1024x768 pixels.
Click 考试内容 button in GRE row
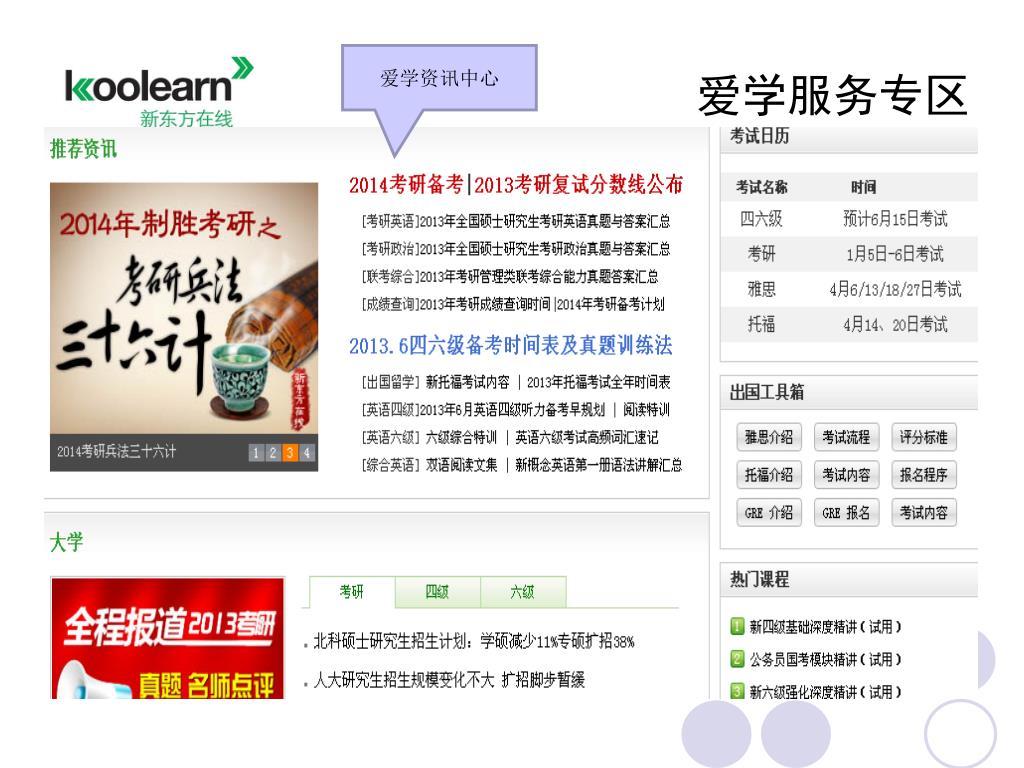tap(923, 513)
